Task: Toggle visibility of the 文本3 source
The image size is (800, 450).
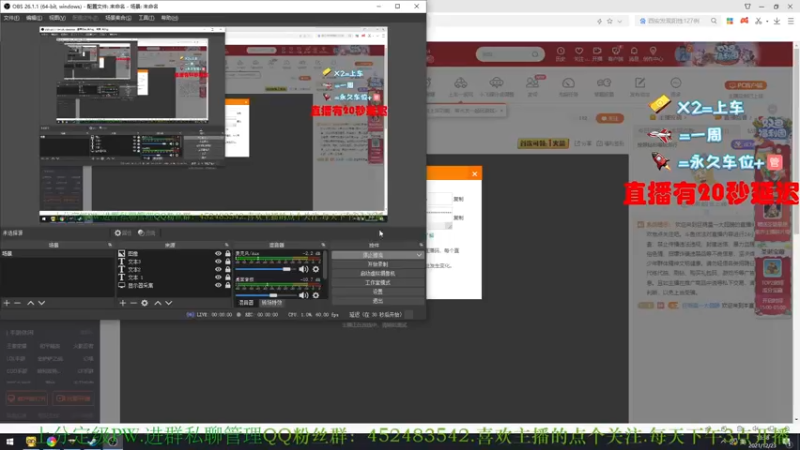Action: (218, 261)
